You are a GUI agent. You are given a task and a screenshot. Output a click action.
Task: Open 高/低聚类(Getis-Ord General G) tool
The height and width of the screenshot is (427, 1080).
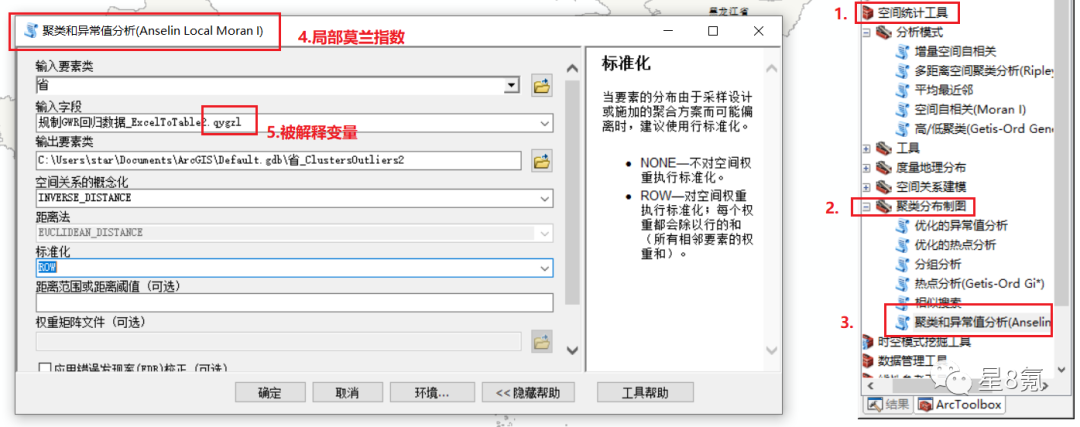[984, 128]
